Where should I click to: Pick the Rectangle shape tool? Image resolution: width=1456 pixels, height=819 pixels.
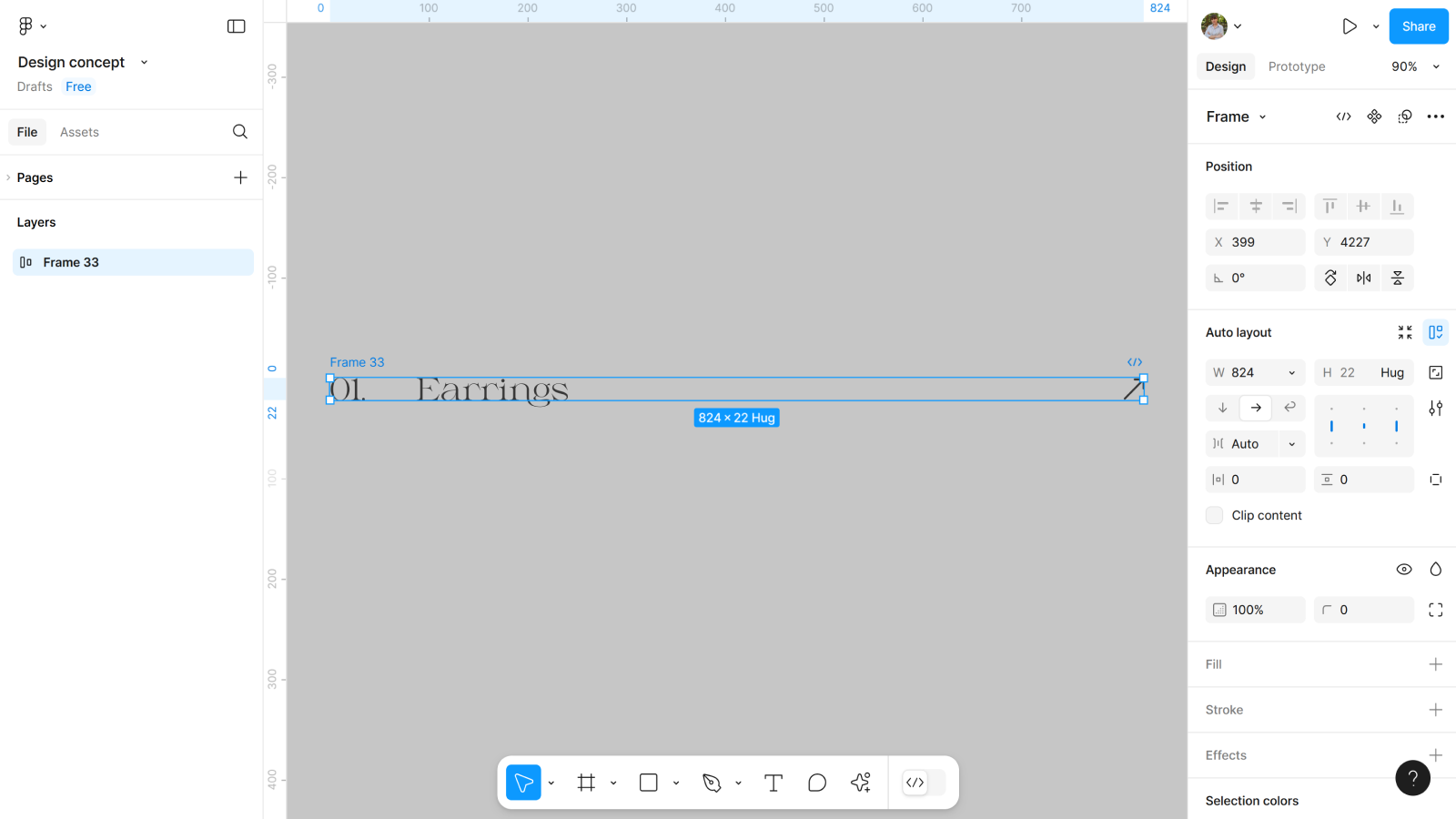coord(648,783)
